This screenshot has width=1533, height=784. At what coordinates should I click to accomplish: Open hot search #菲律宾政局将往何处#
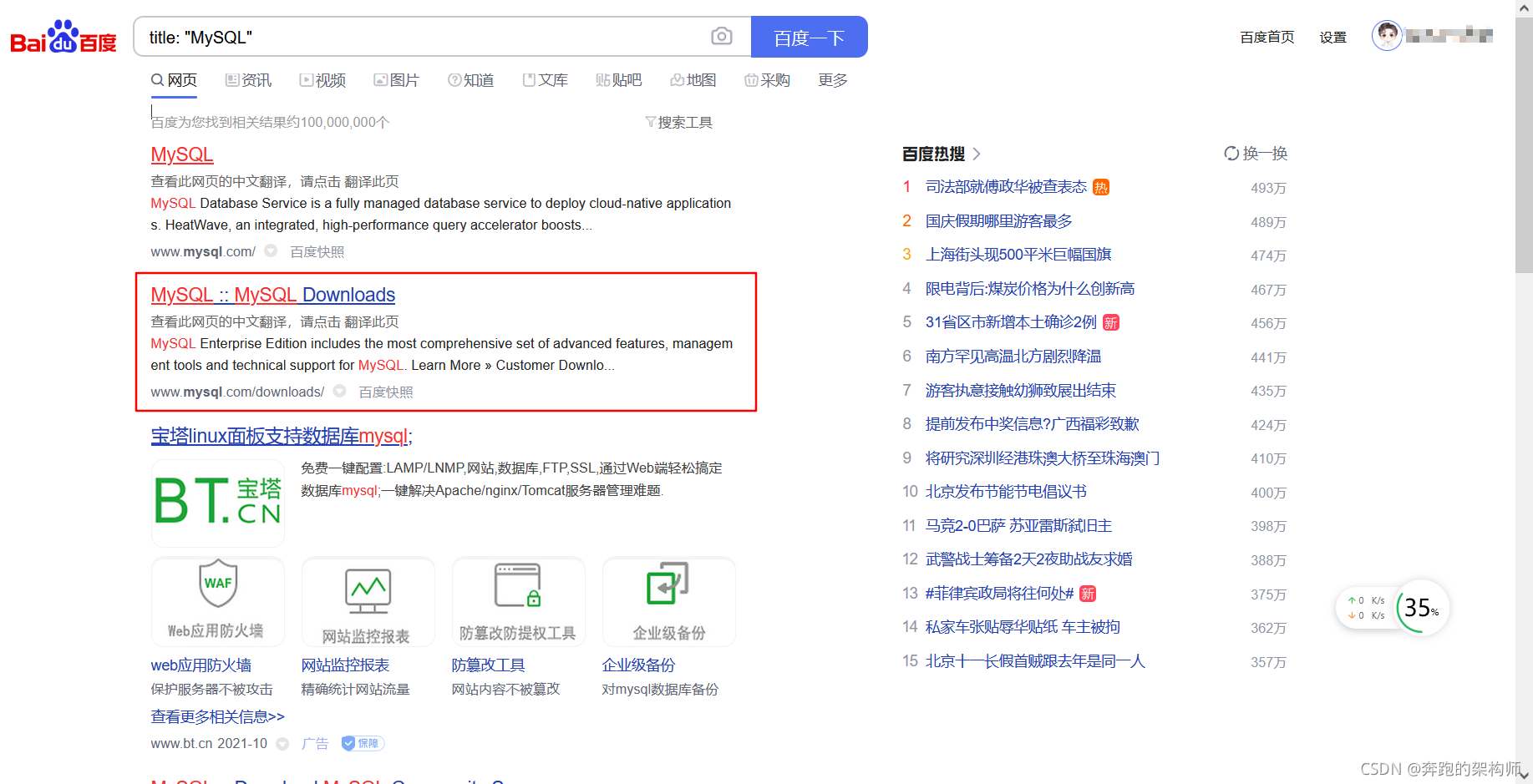click(x=999, y=594)
